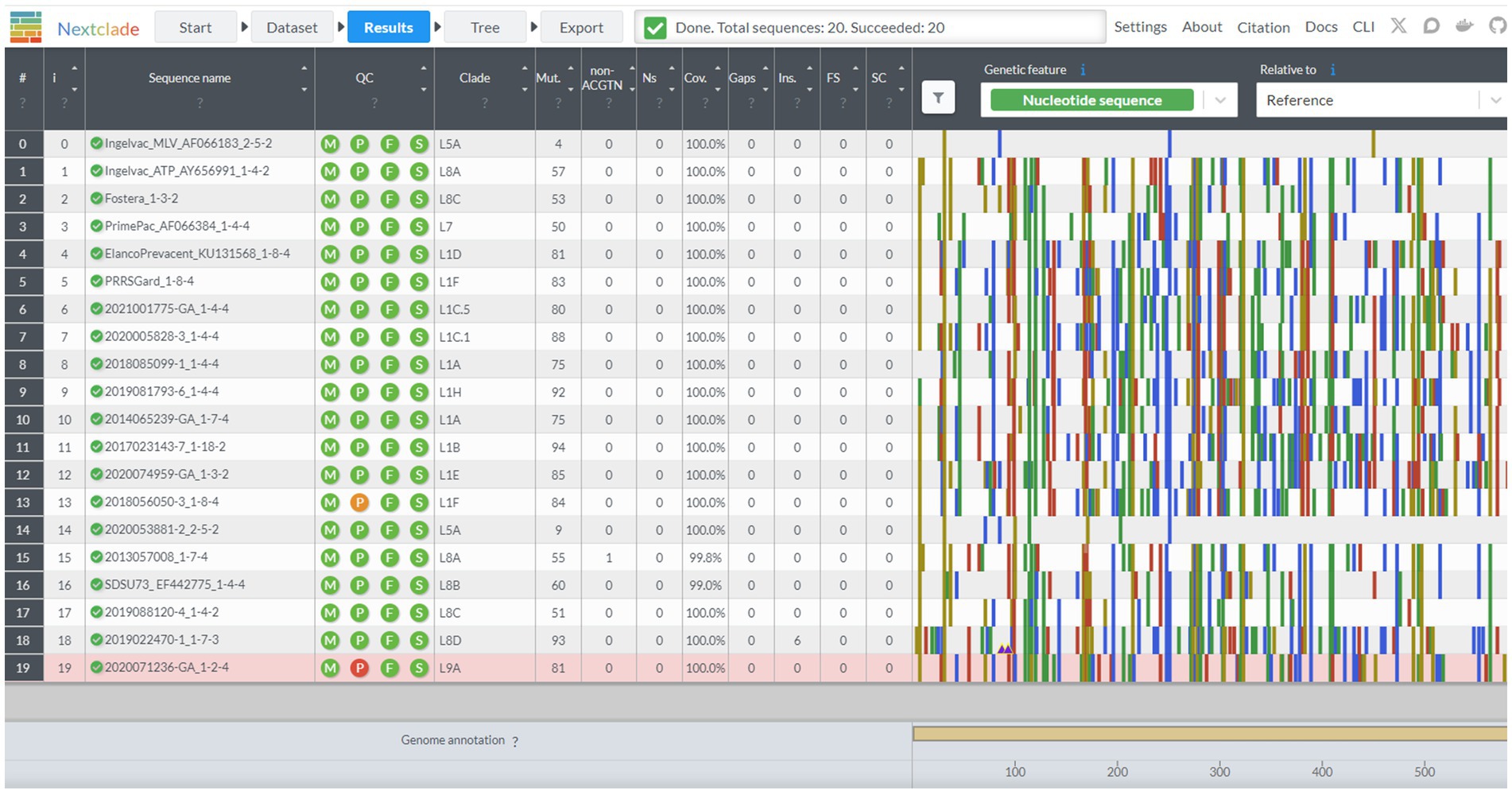Click clade cell L1C.5
This screenshot has height=795, width=1512.
coord(455,309)
